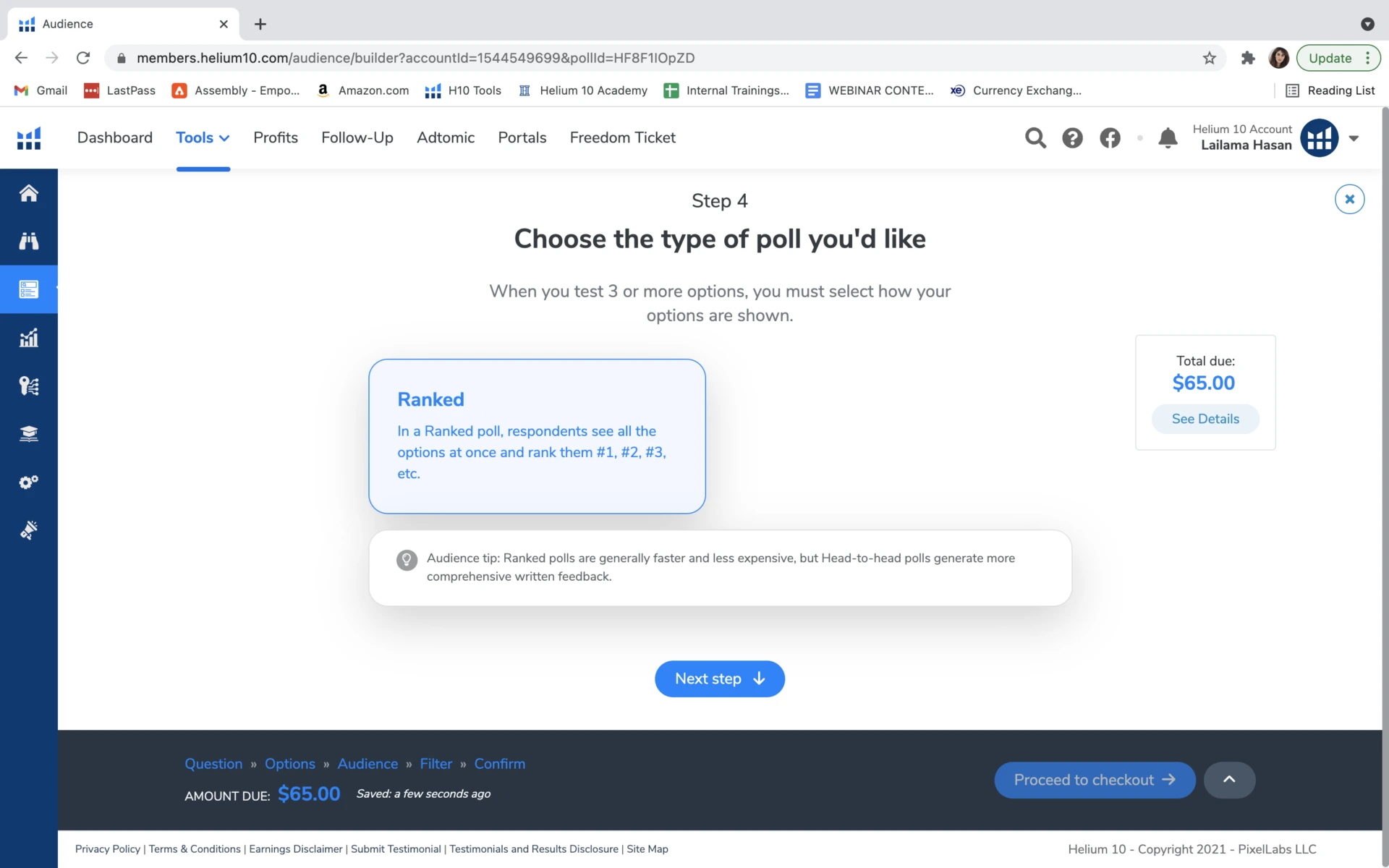Select the Ranked poll type card
Screen dimensions: 1389x868
pos(537,436)
